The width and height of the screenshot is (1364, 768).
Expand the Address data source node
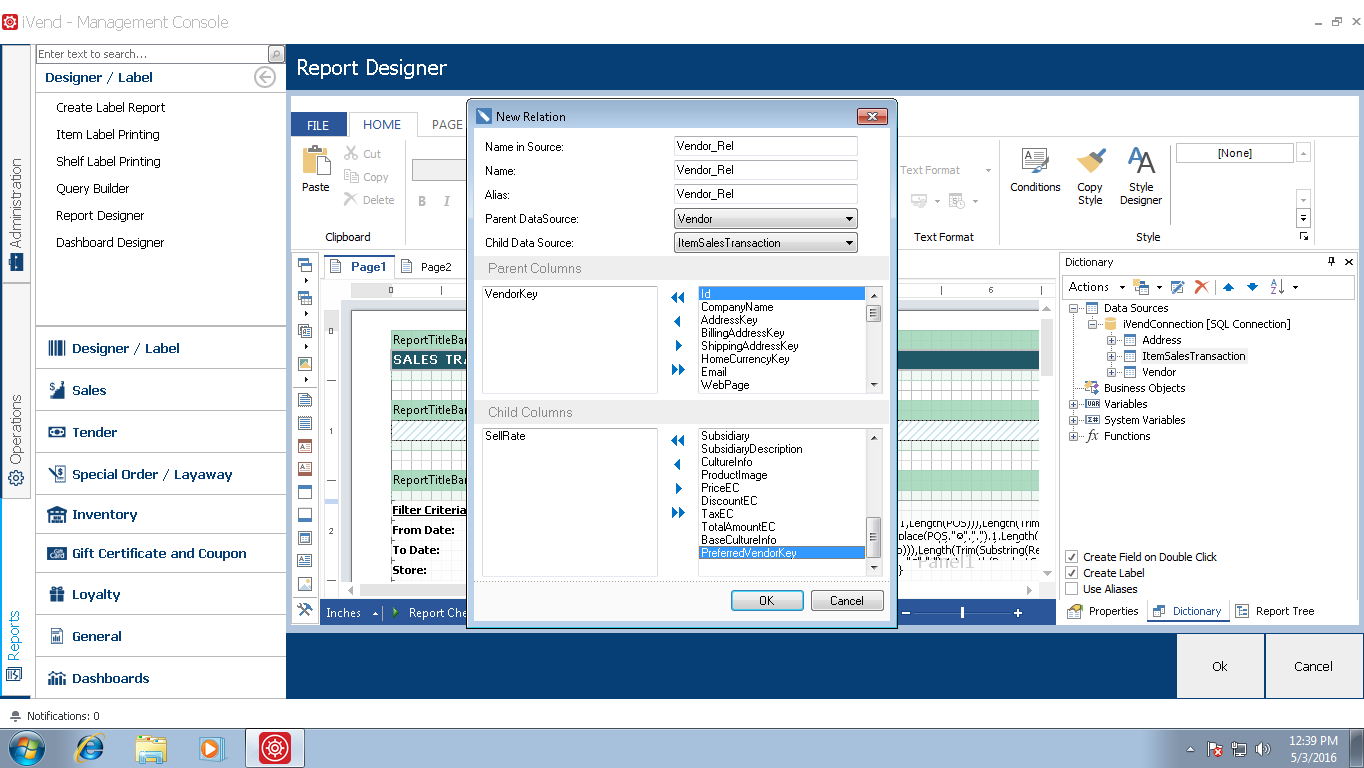[1111, 340]
